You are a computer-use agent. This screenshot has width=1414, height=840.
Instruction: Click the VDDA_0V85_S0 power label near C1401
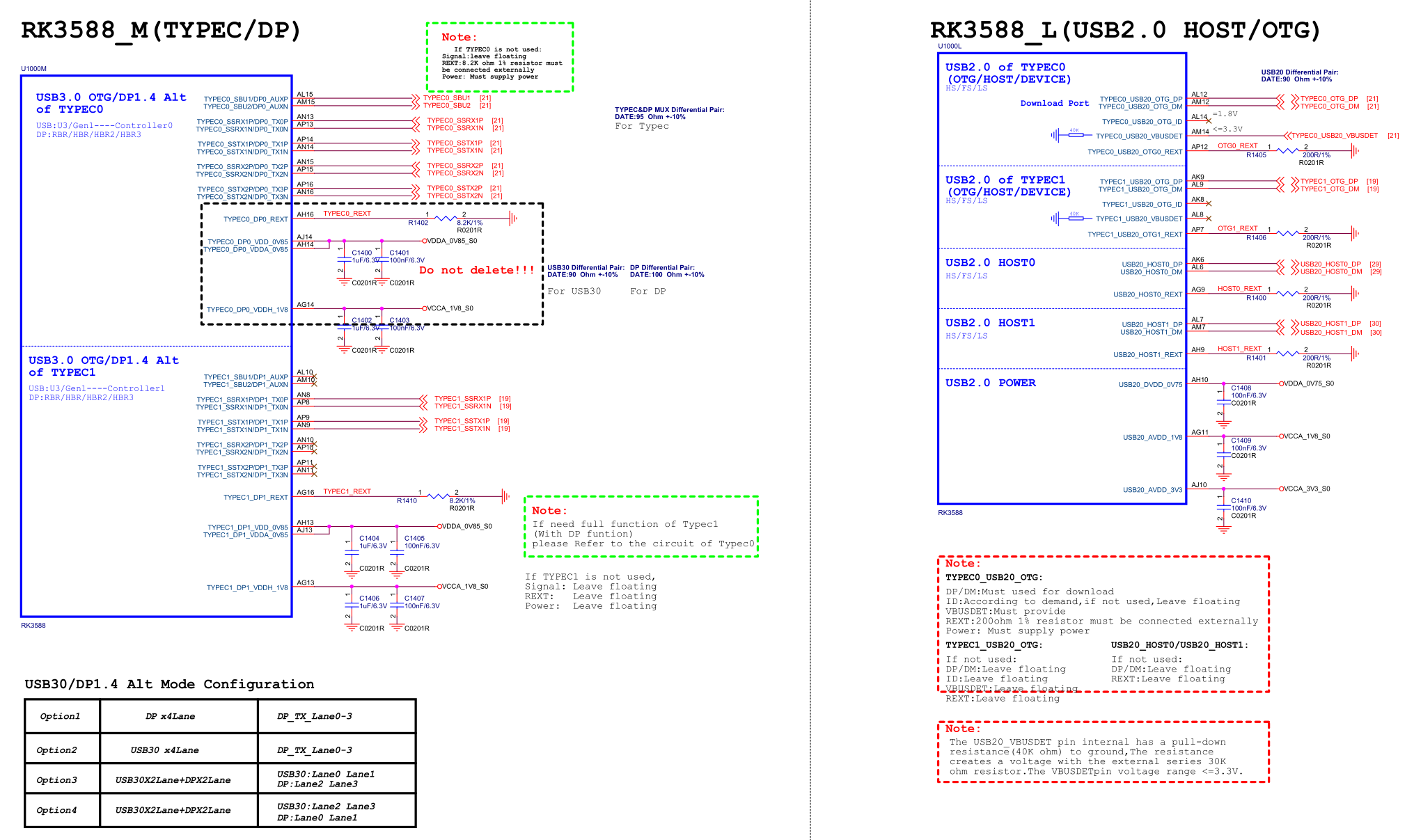click(x=452, y=241)
